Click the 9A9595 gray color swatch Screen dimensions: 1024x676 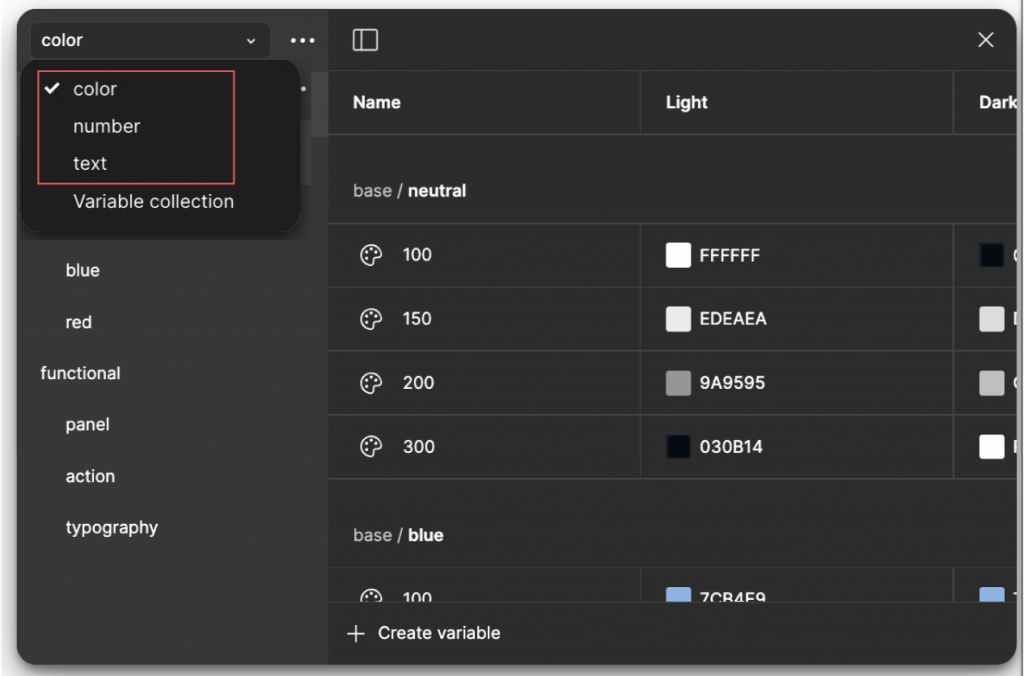(678, 383)
